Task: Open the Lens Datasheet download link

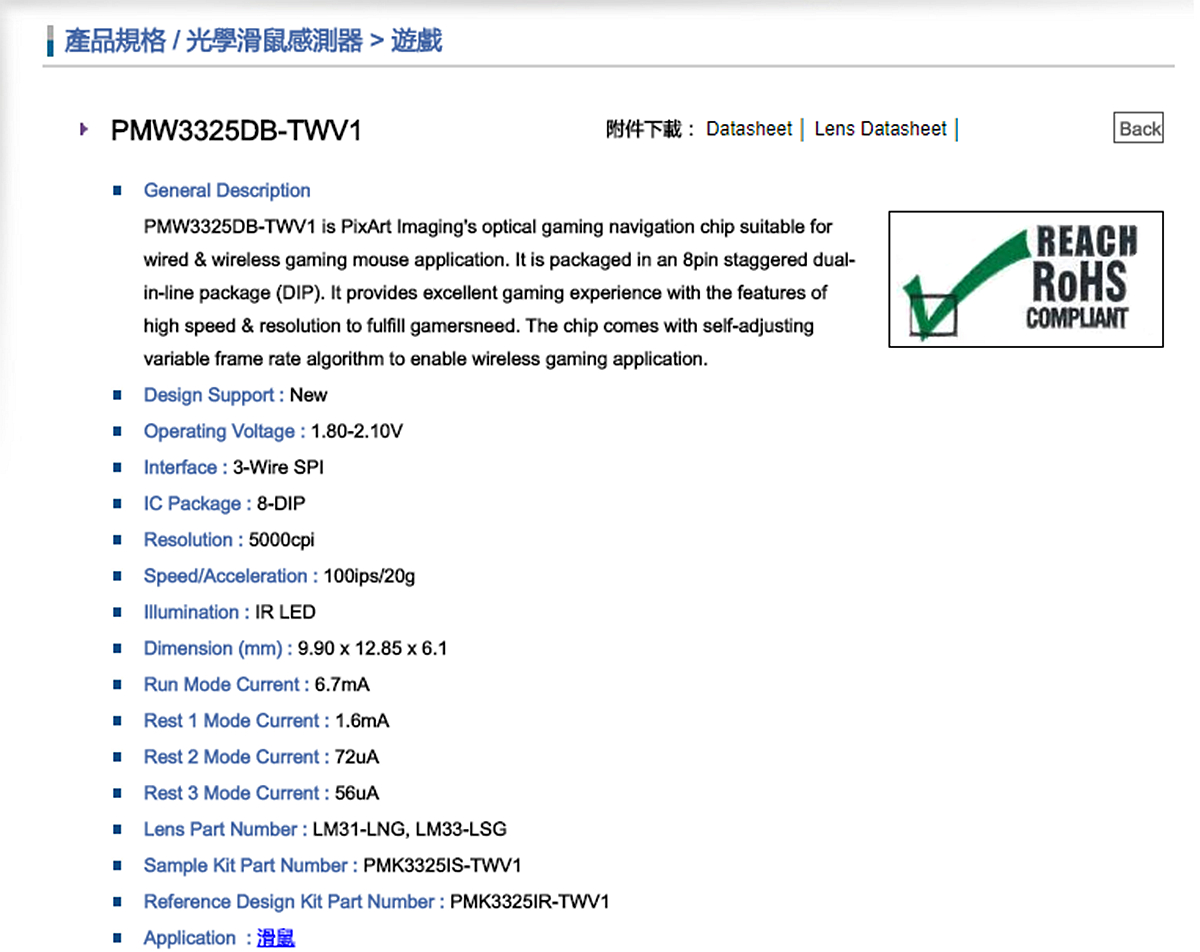Action: click(880, 129)
